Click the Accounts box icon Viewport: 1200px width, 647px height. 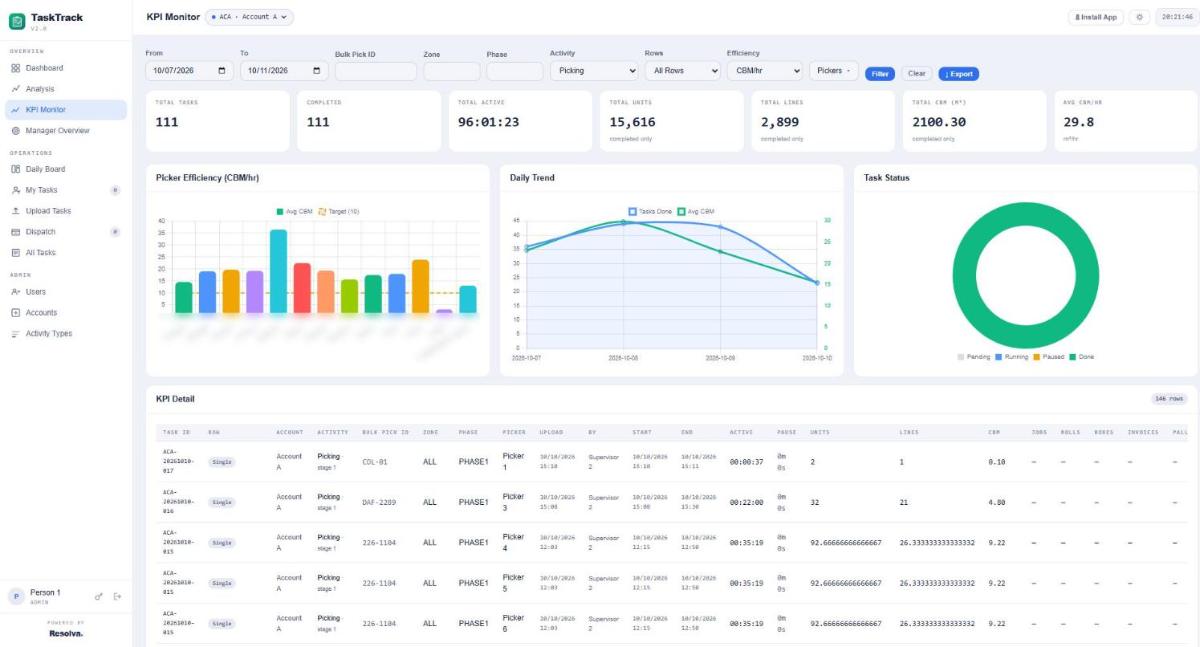16,313
